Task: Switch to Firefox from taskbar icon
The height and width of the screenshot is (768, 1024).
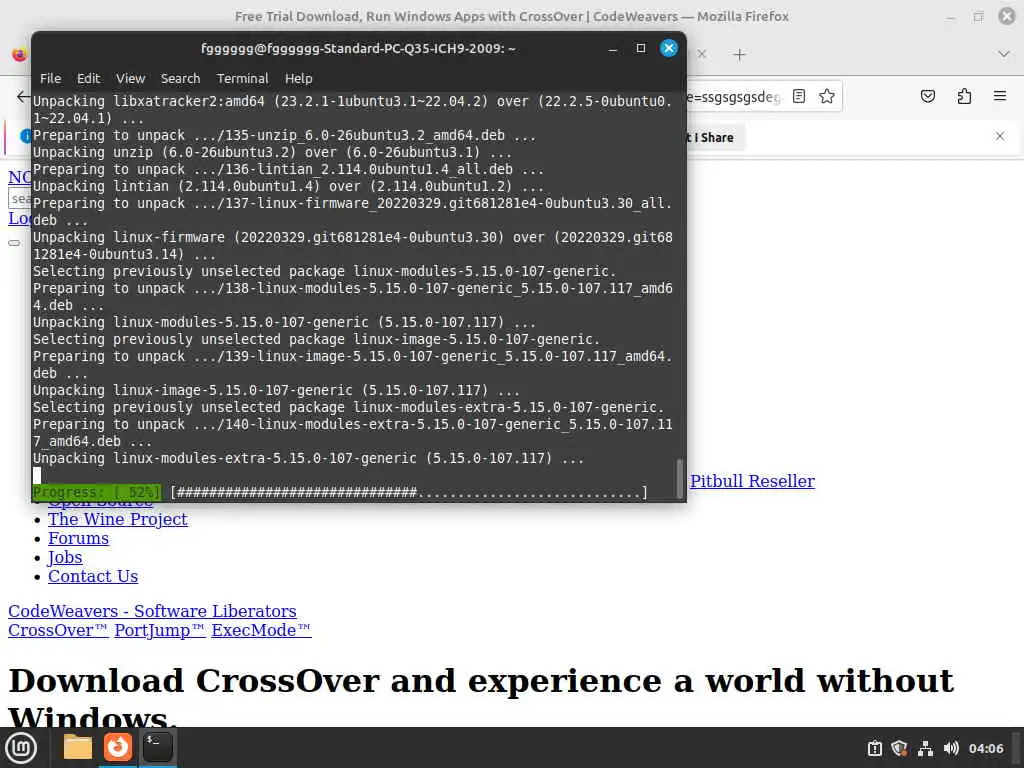Action: coord(118,747)
